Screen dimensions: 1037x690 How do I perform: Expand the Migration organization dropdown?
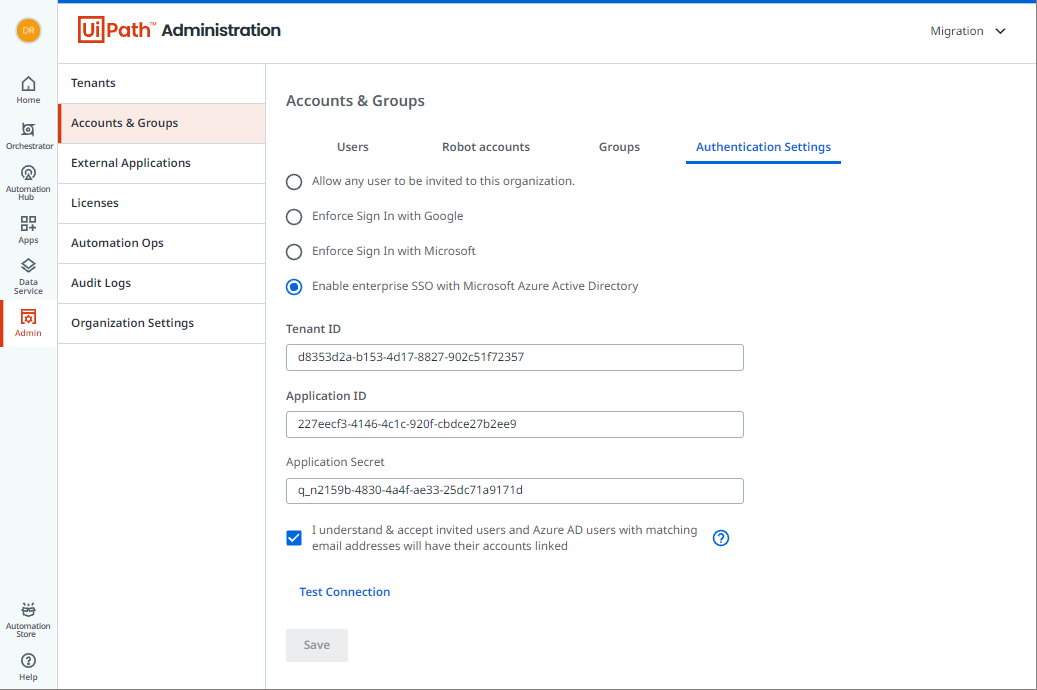coord(968,31)
